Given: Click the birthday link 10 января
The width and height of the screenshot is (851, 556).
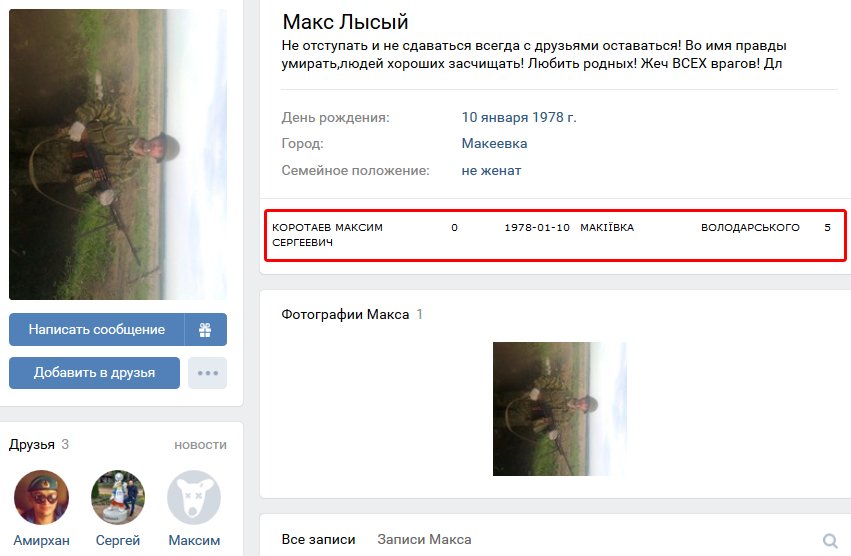Looking at the screenshot, I should click(495, 117).
